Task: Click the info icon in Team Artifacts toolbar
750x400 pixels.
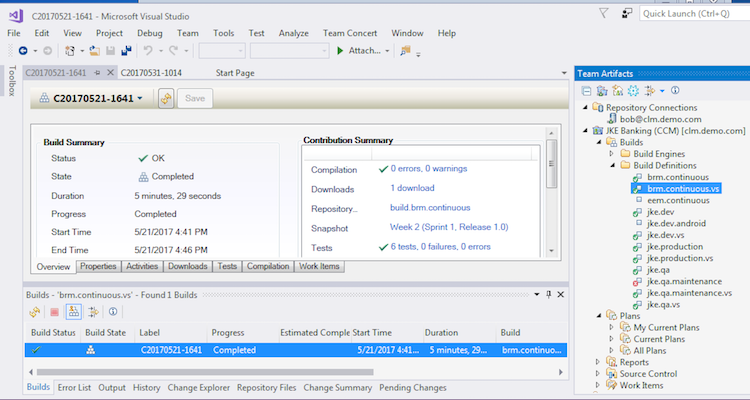Action: 675,90
